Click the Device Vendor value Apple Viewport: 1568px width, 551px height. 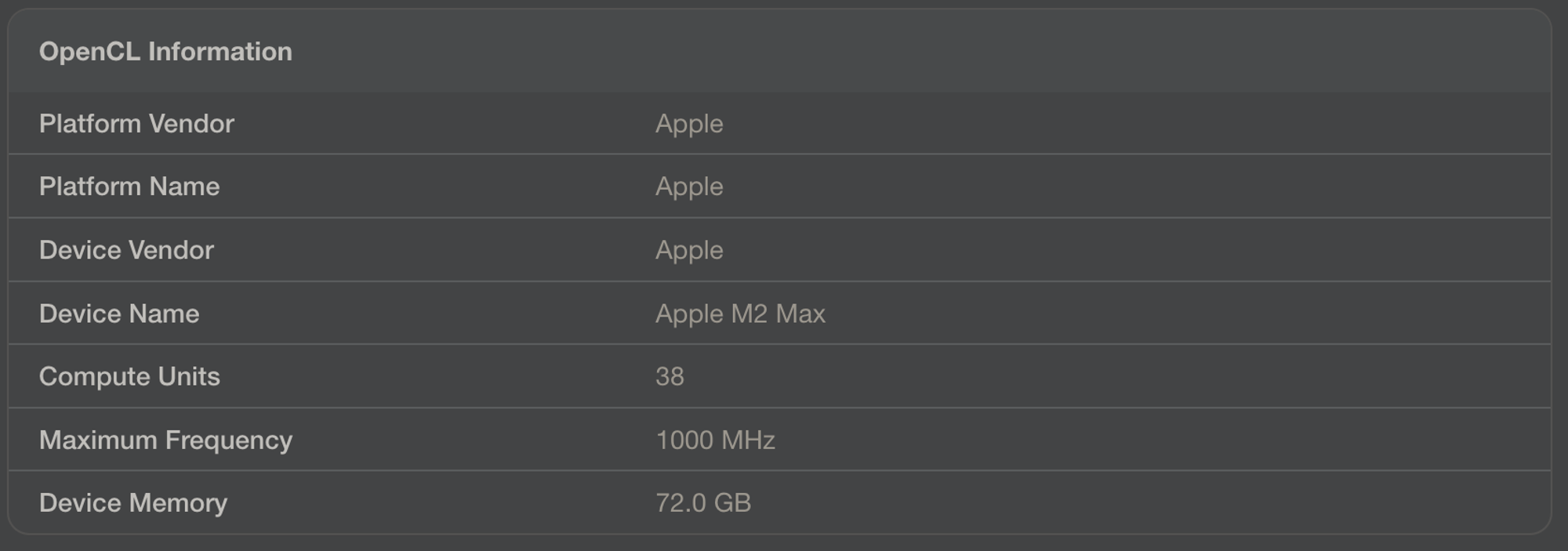(x=689, y=251)
